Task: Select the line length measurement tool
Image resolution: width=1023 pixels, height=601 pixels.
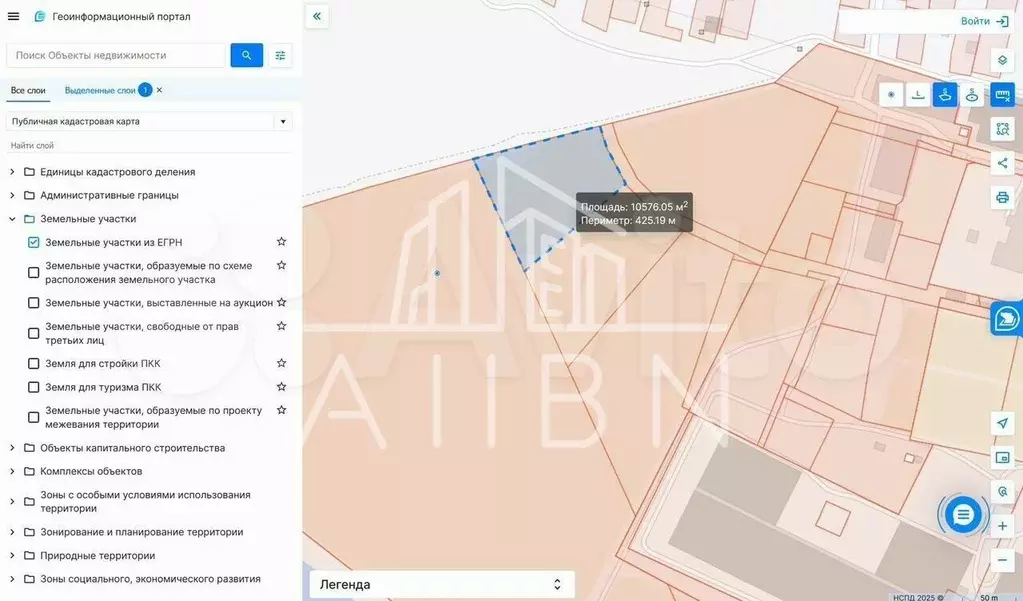Action: 918,95
